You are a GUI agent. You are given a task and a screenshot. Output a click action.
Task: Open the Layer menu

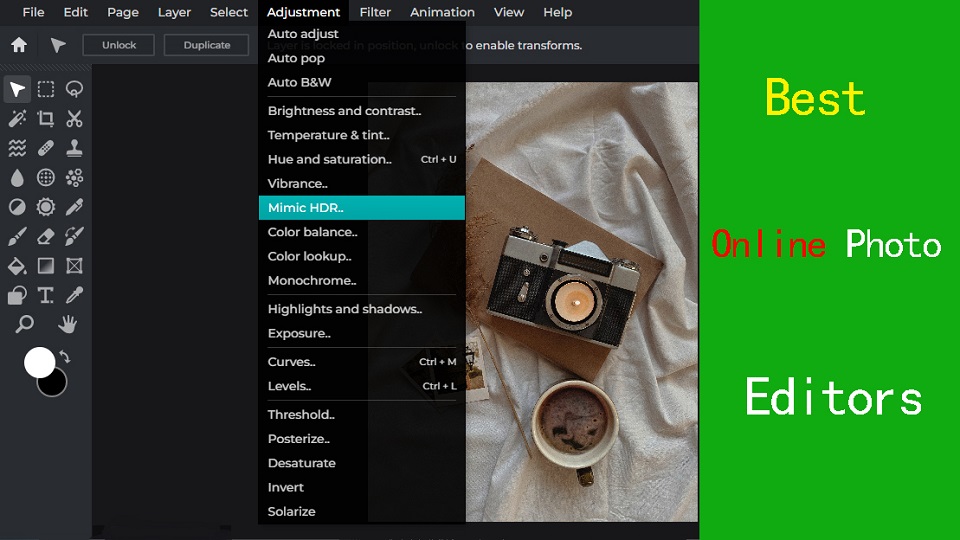coord(174,12)
